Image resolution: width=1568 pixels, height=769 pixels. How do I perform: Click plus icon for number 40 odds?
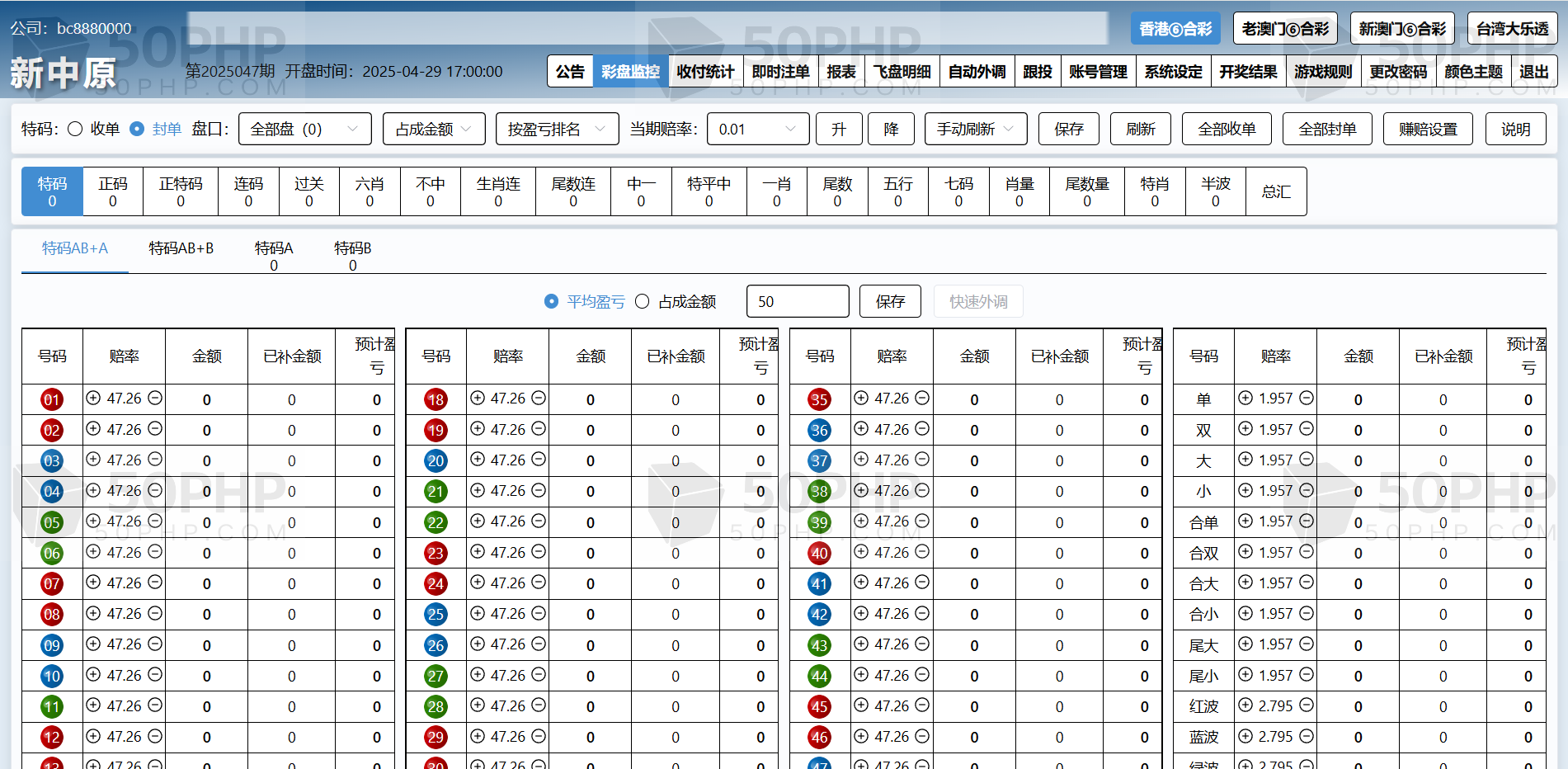[861, 552]
